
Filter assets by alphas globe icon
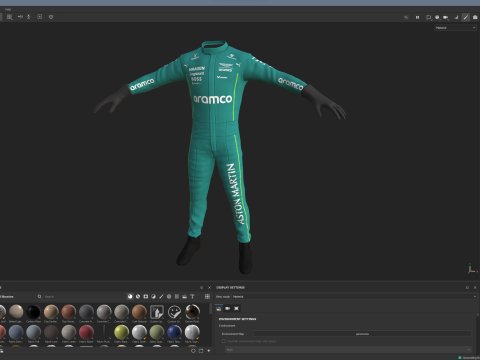tap(169, 296)
